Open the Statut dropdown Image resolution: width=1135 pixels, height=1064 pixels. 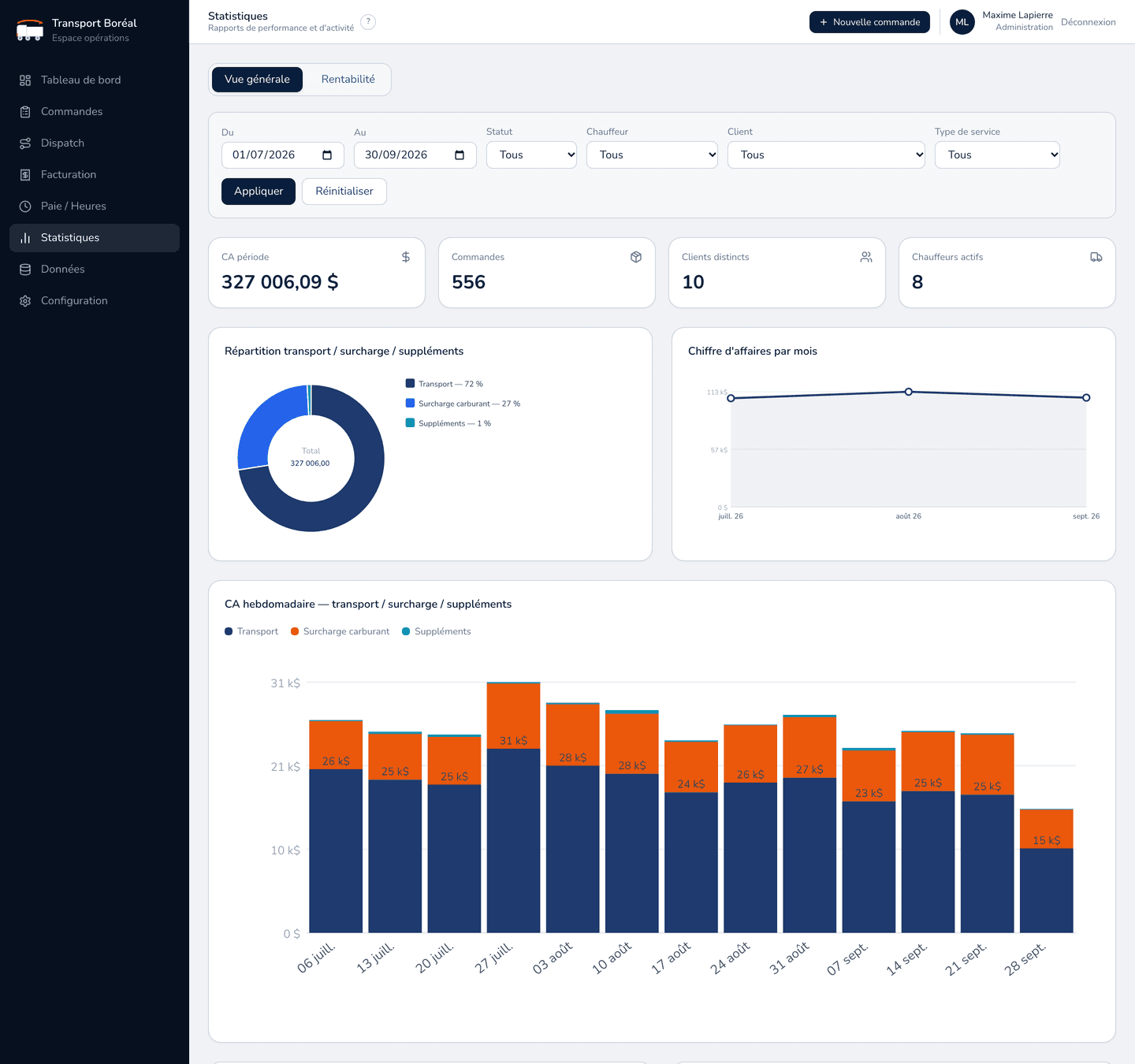[531, 155]
